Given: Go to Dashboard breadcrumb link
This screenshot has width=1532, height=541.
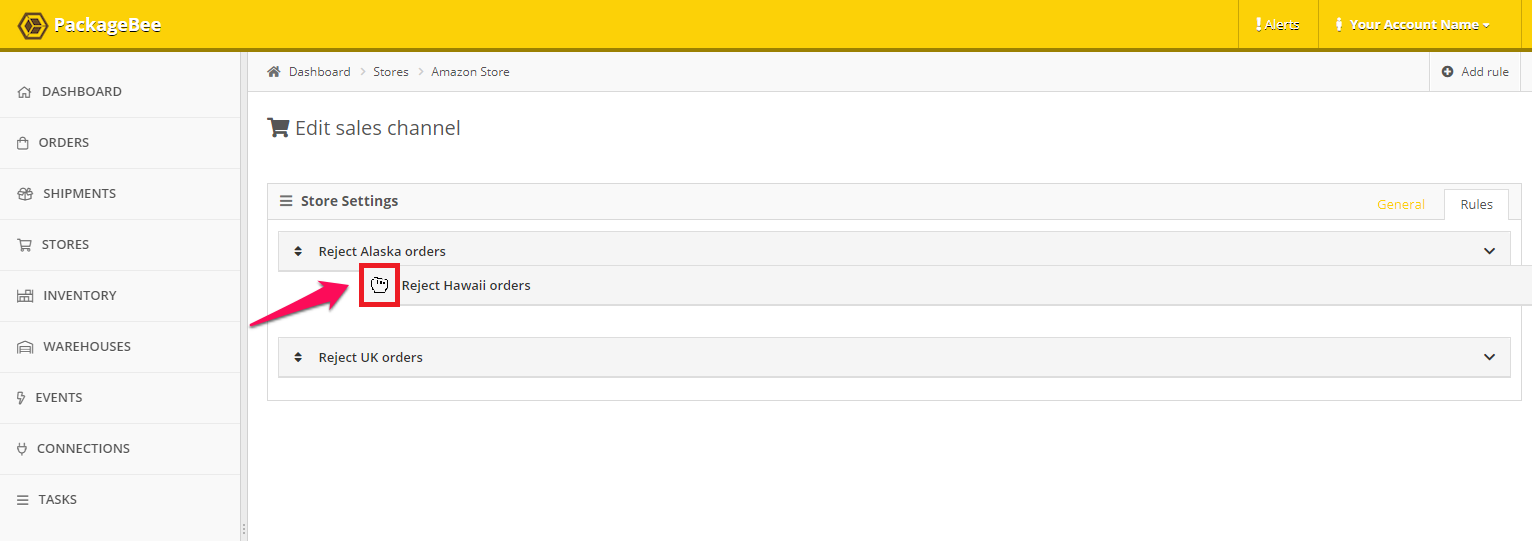Looking at the screenshot, I should (x=320, y=72).
